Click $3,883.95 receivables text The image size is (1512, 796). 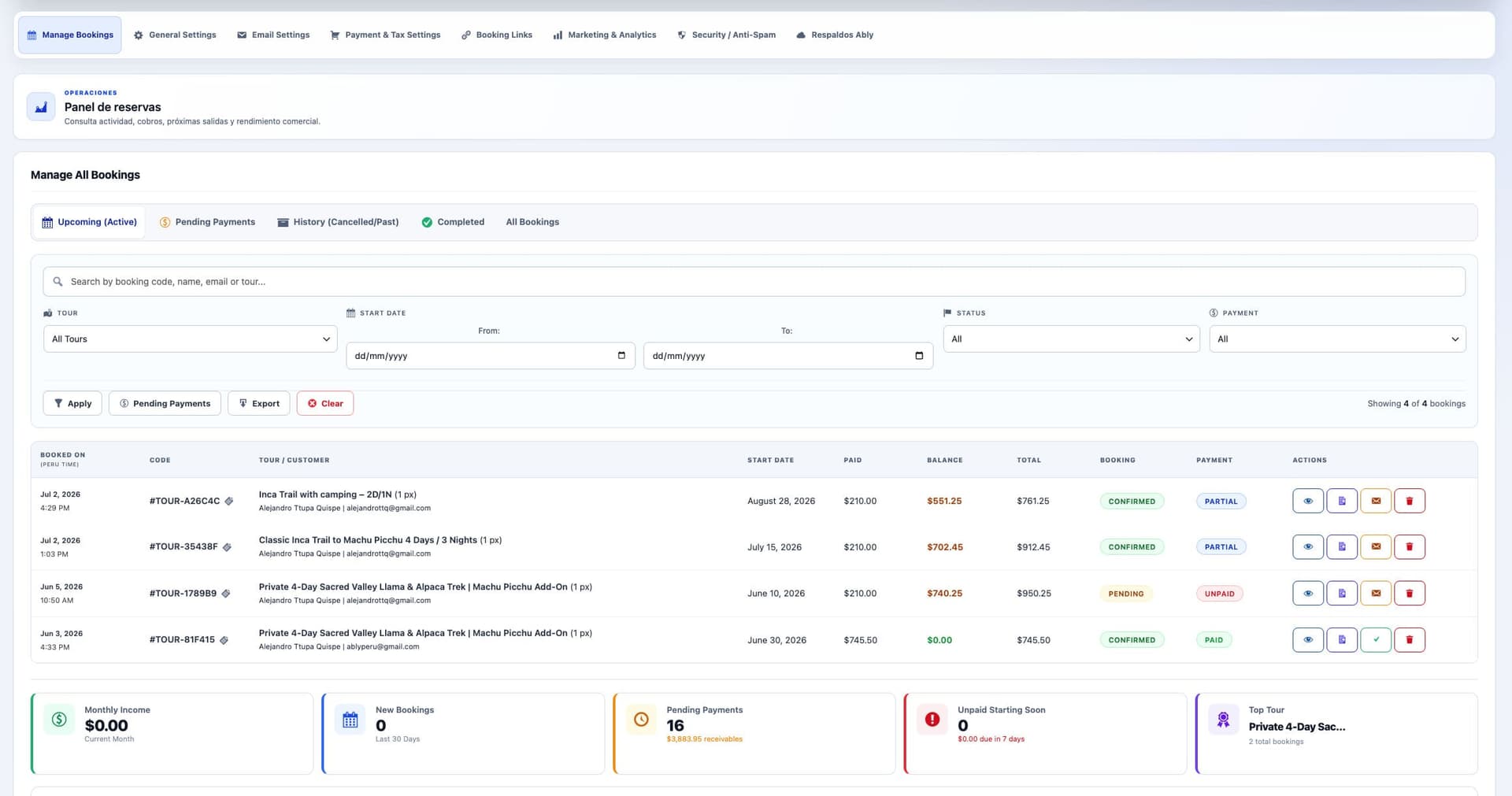pyautogui.click(x=704, y=739)
